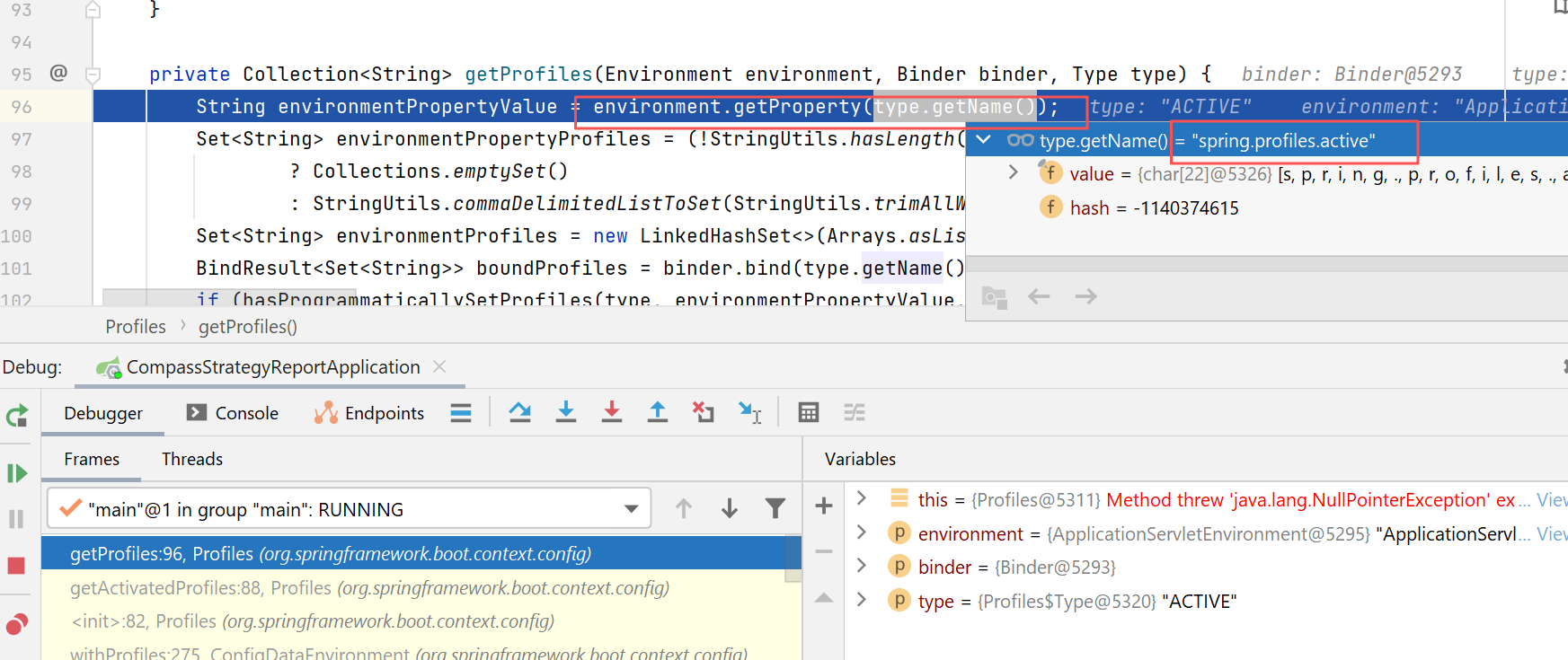Click the View link for 'this' variable
The image size is (1568, 660).
coord(1551,500)
